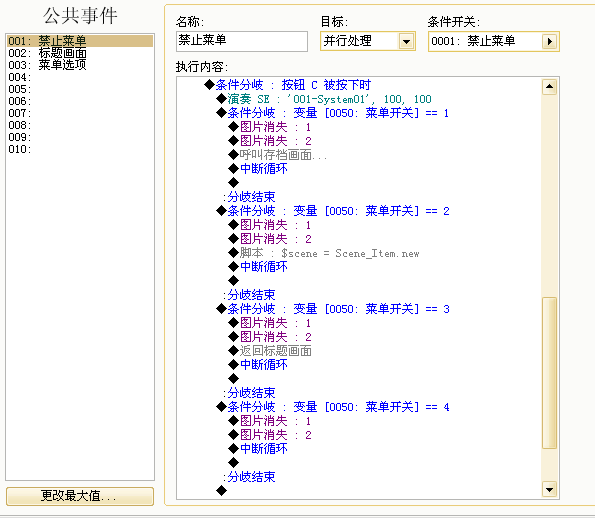
Task: Select empty common event slot 005
Action: (x=80, y=89)
